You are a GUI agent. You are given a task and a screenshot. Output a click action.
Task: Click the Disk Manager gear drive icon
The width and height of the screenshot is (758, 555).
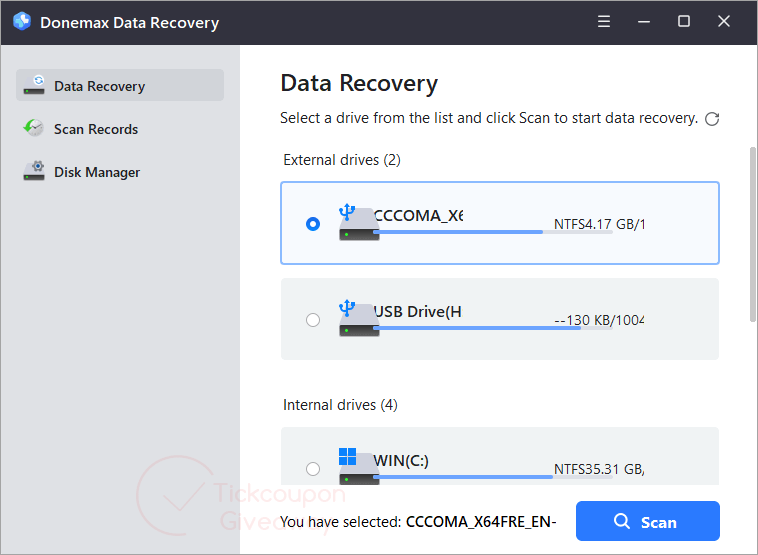tap(34, 171)
